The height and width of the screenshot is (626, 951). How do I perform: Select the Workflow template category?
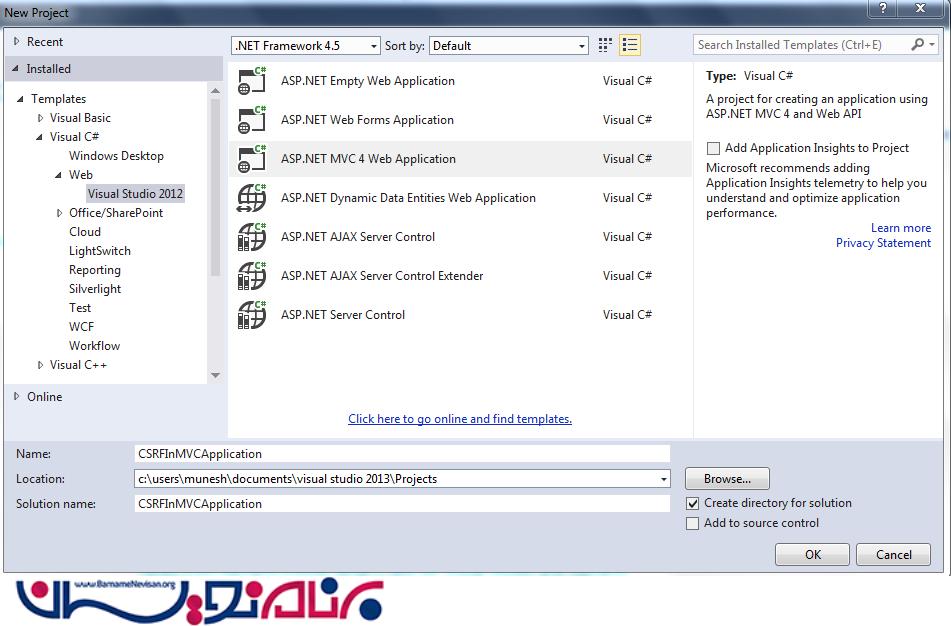coord(95,346)
